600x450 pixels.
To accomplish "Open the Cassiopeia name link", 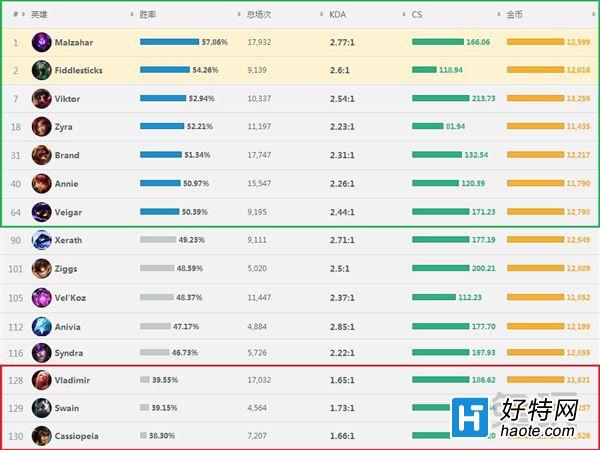I will pos(77,436).
